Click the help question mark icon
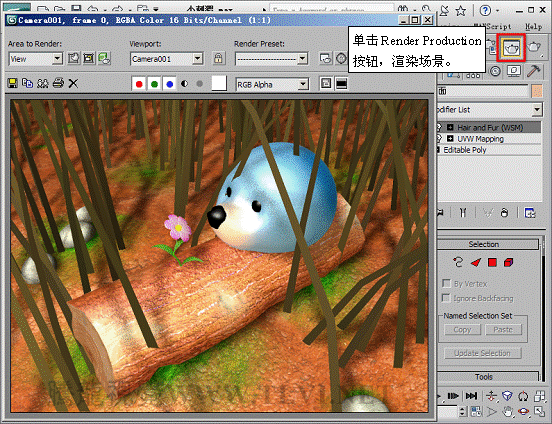Screen dimensions: 552x424 (485, 11)
